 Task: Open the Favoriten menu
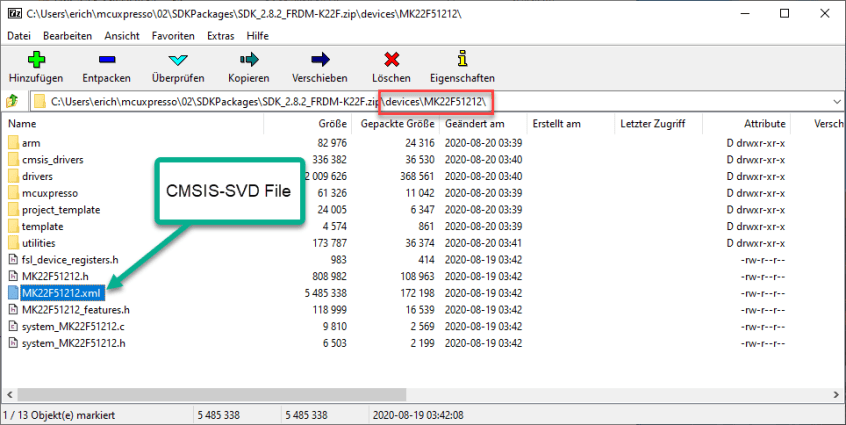point(173,35)
